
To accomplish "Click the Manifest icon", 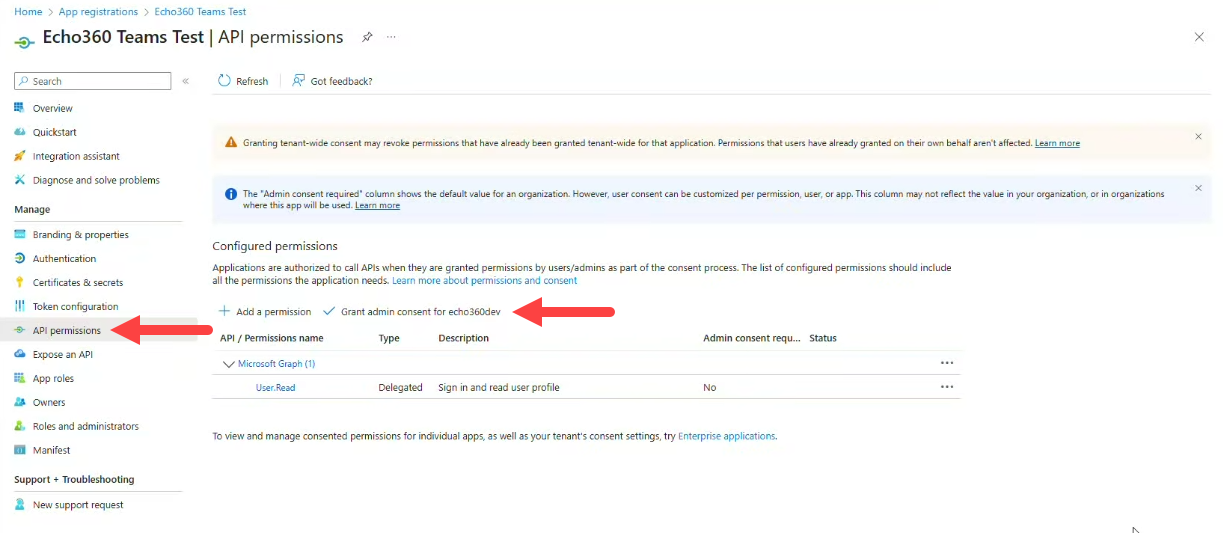I will [20, 450].
